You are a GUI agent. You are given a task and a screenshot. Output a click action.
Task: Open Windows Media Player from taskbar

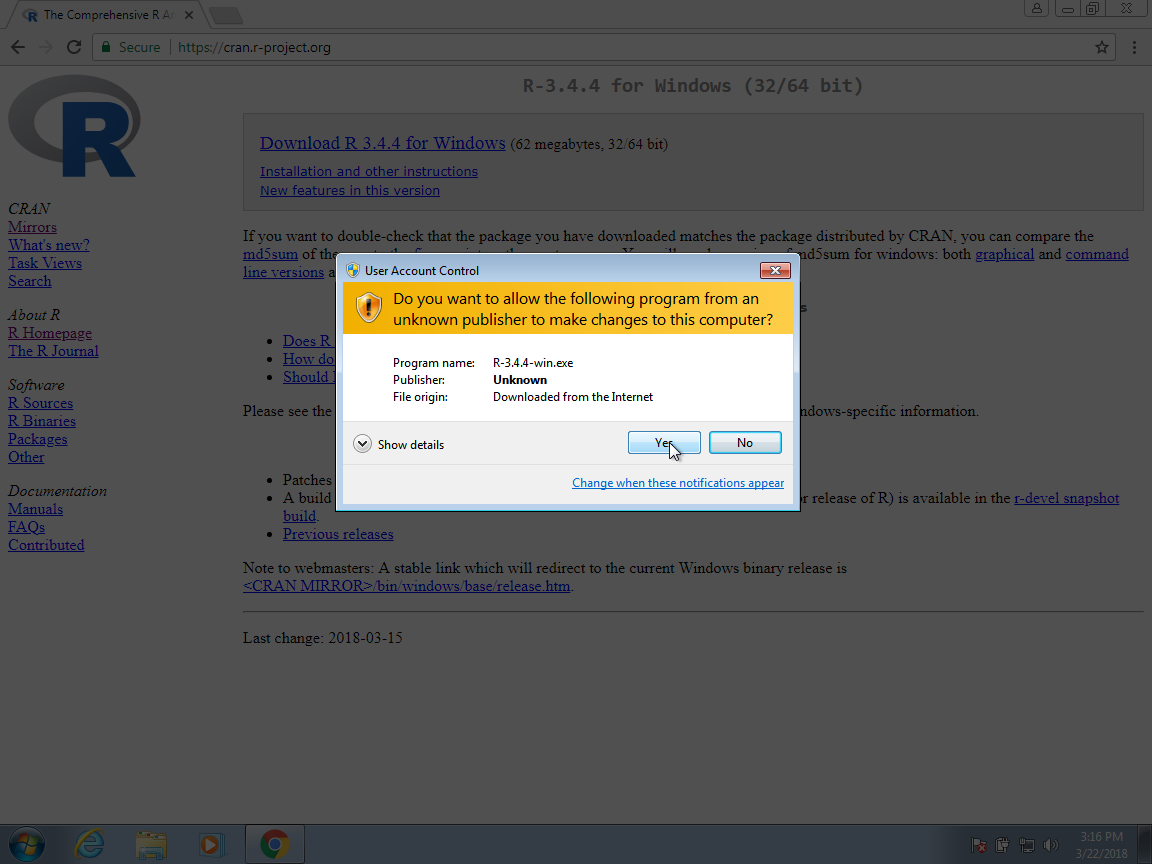tap(211, 844)
